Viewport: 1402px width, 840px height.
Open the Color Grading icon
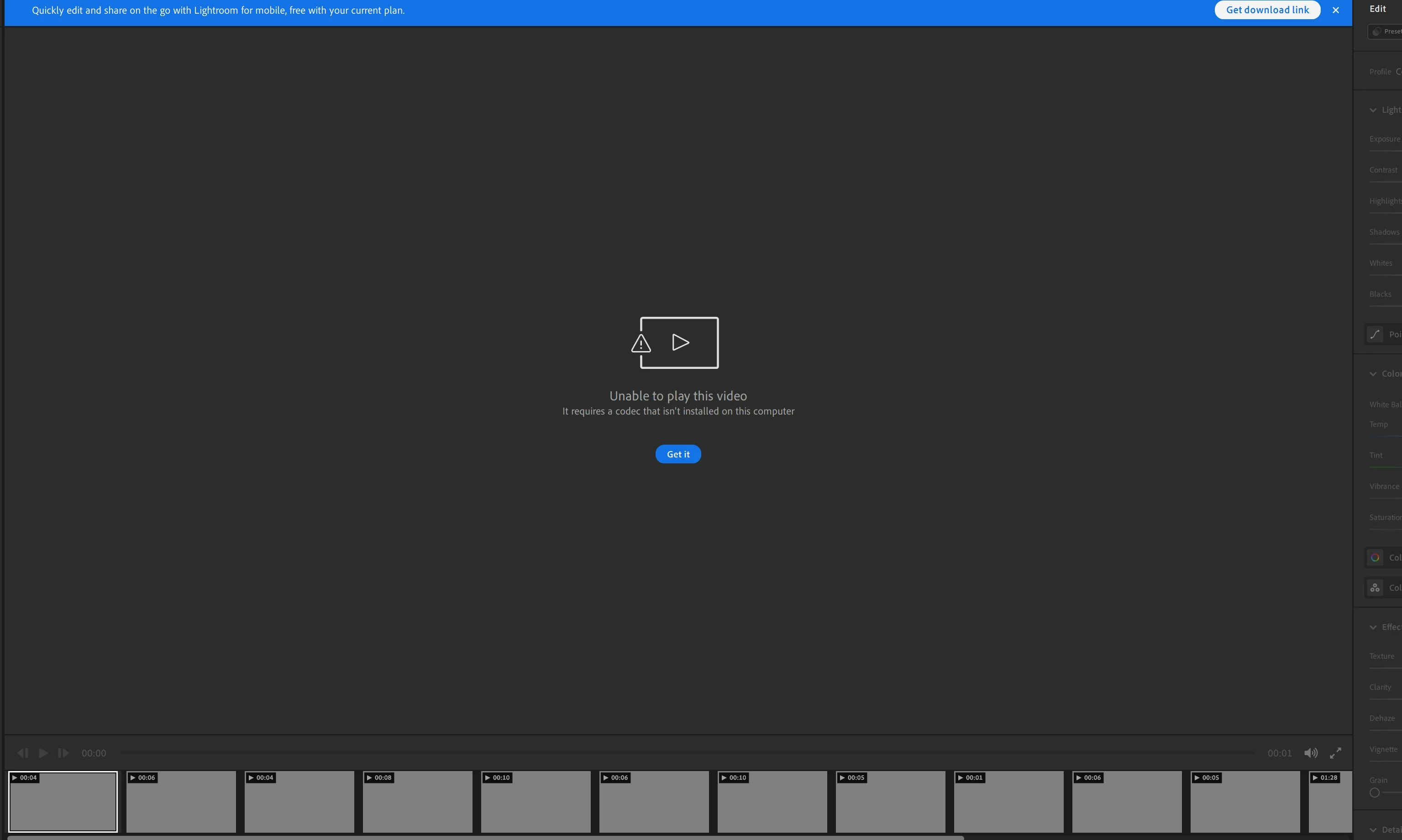pyautogui.click(x=1375, y=588)
